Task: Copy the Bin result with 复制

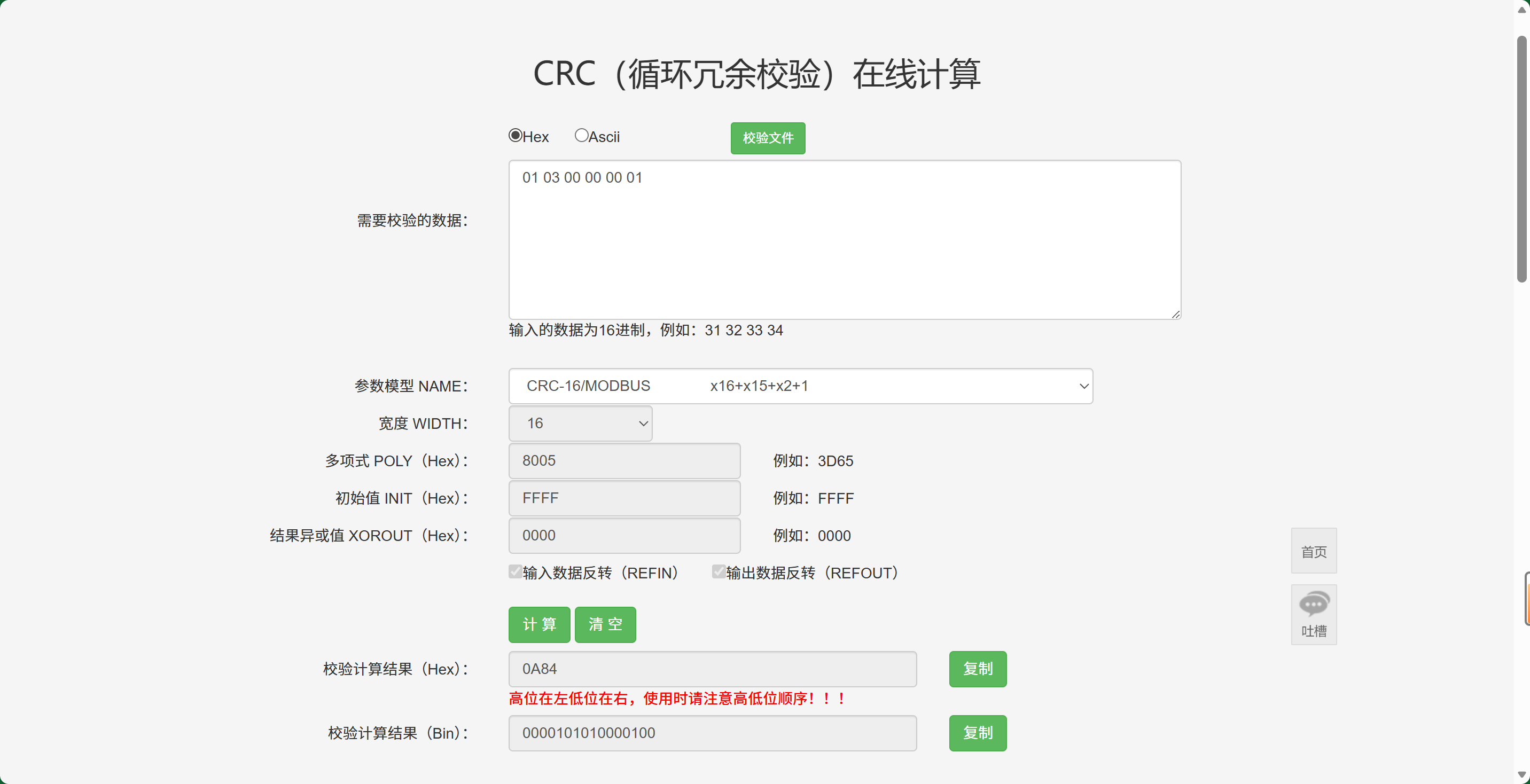Action: tap(977, 733)
